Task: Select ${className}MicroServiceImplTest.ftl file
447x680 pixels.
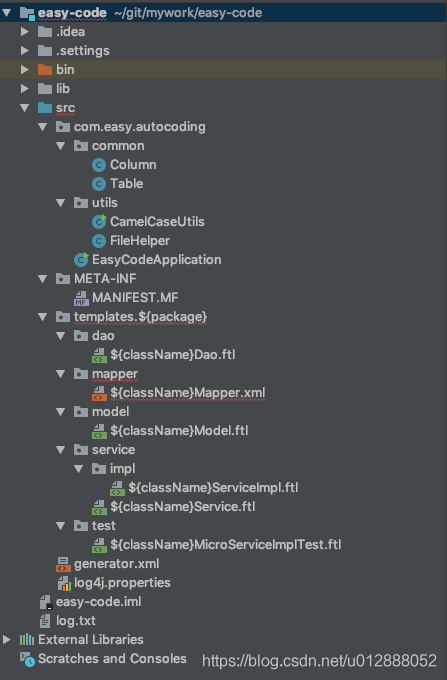Action: pyautogui.click(x=225, y=545)
